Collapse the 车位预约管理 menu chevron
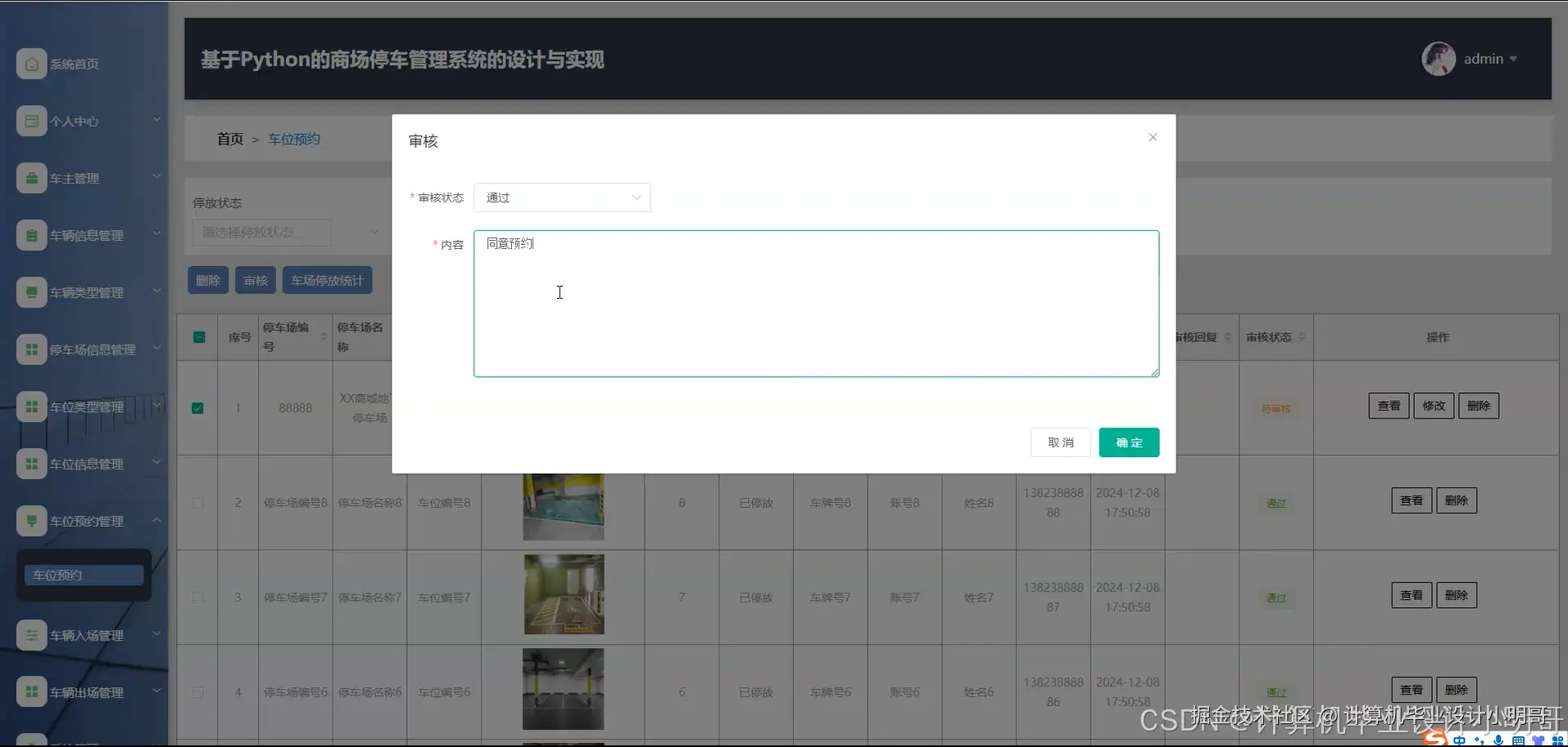1568x747 pixels. (x=156, y=519)
